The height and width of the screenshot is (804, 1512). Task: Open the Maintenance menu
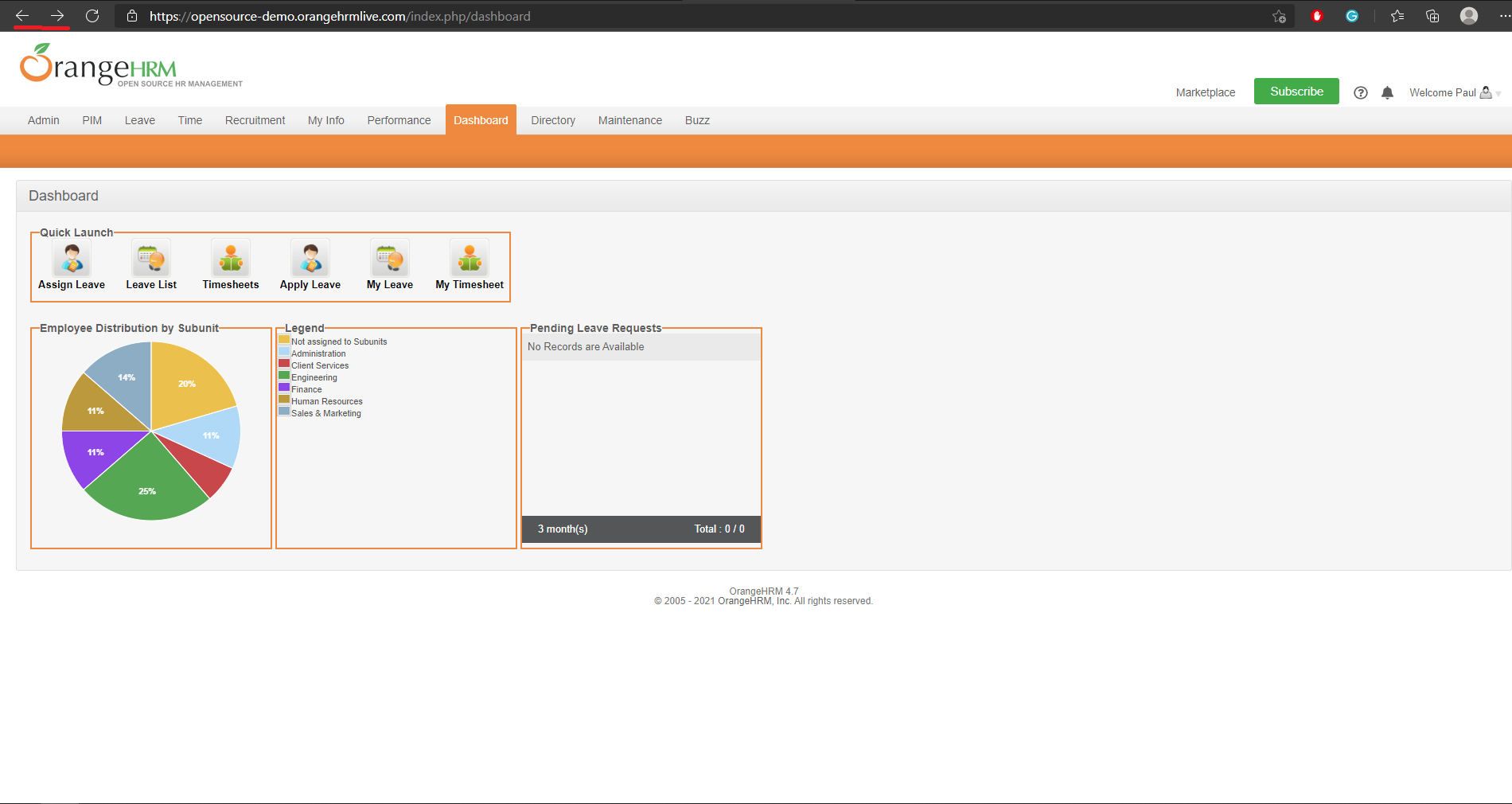coord(630,120)
